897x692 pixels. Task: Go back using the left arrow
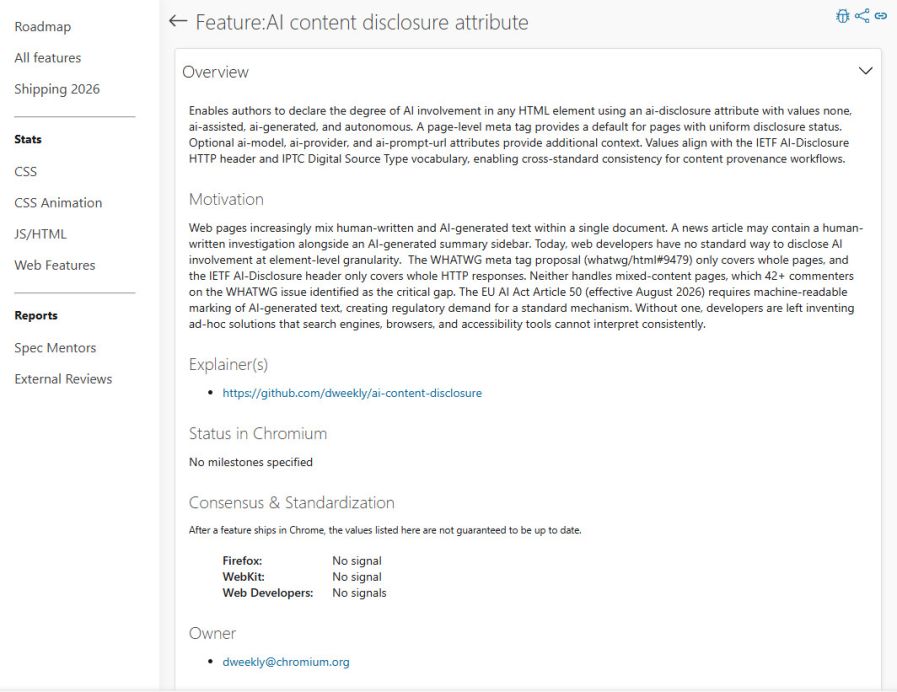coord(178,21)
